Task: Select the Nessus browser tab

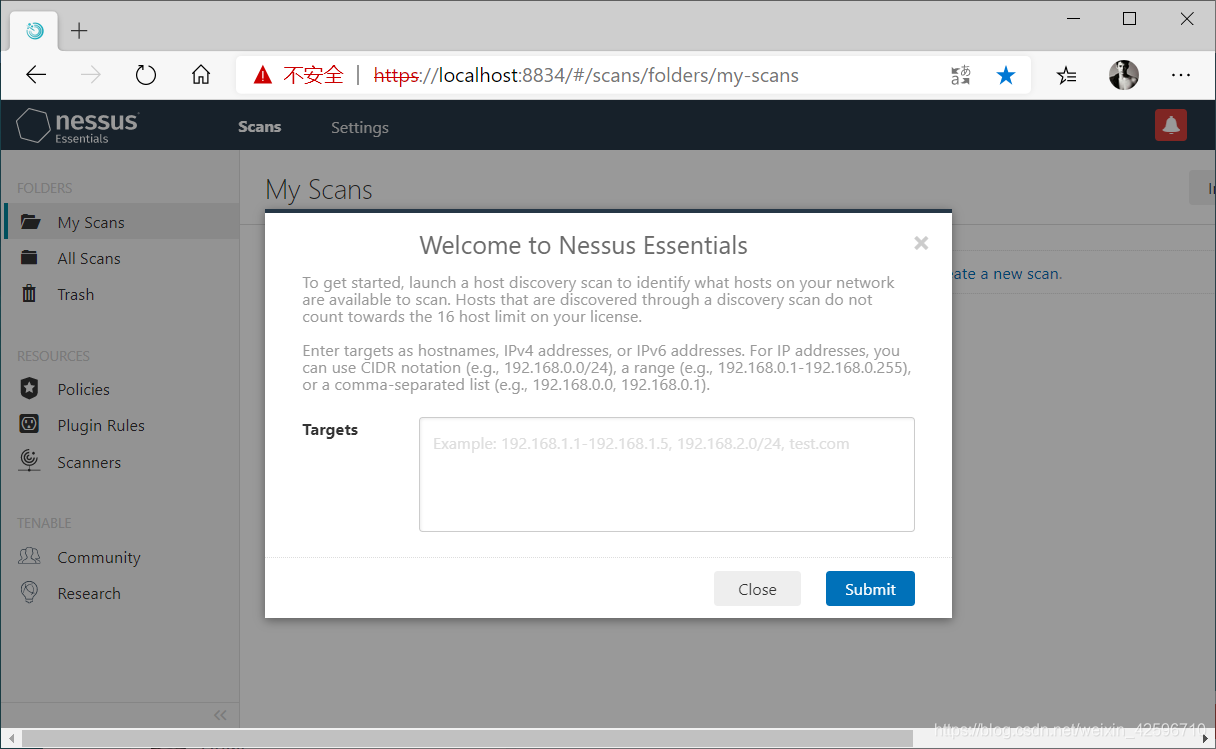Action: click(x=35, y=31)
